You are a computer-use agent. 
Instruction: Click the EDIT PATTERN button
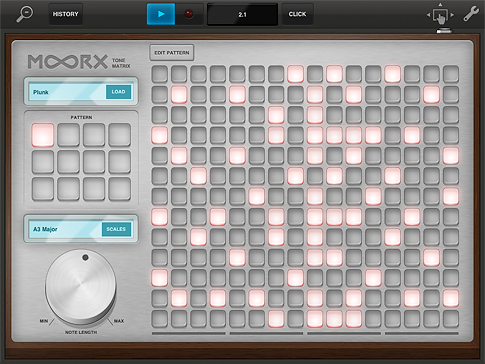pyautogui.click(x=172, y=53)
